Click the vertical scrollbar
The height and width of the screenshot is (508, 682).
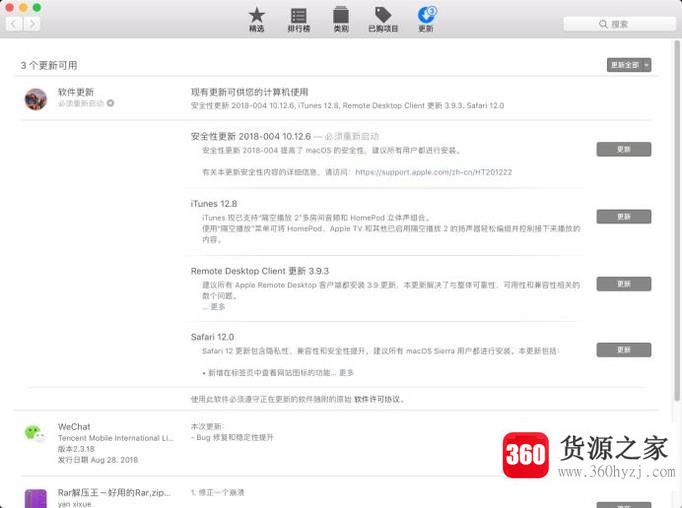[677, 220]
